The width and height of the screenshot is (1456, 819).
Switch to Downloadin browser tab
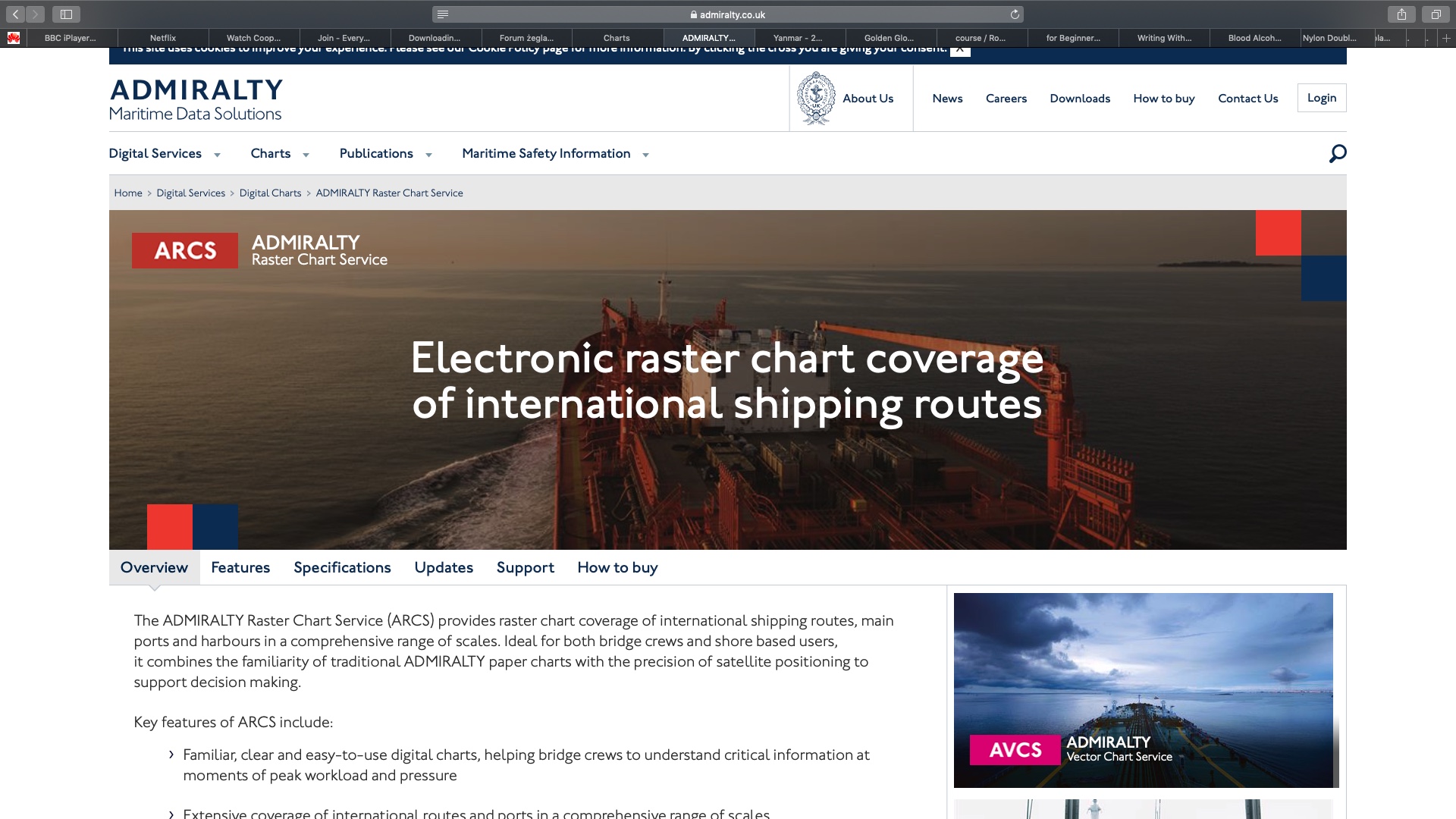pos(436,38)
